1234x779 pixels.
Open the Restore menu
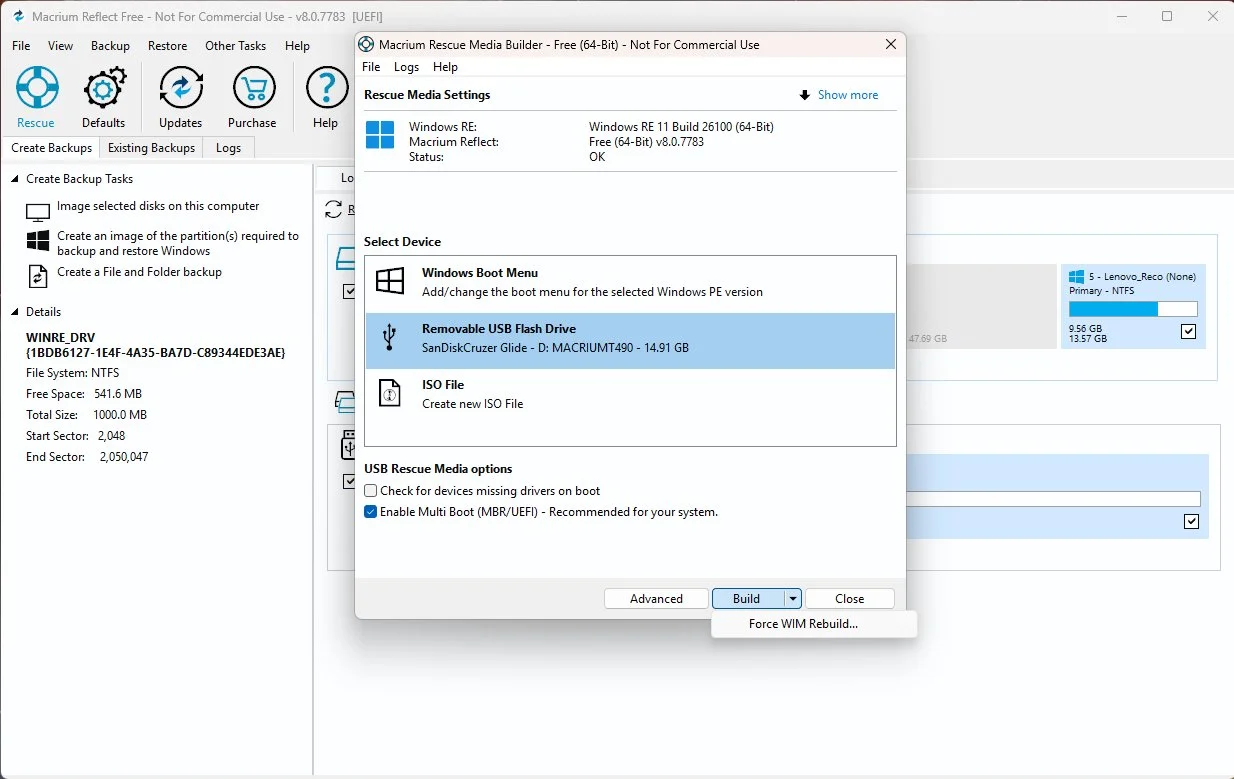[x=167, y=46]
